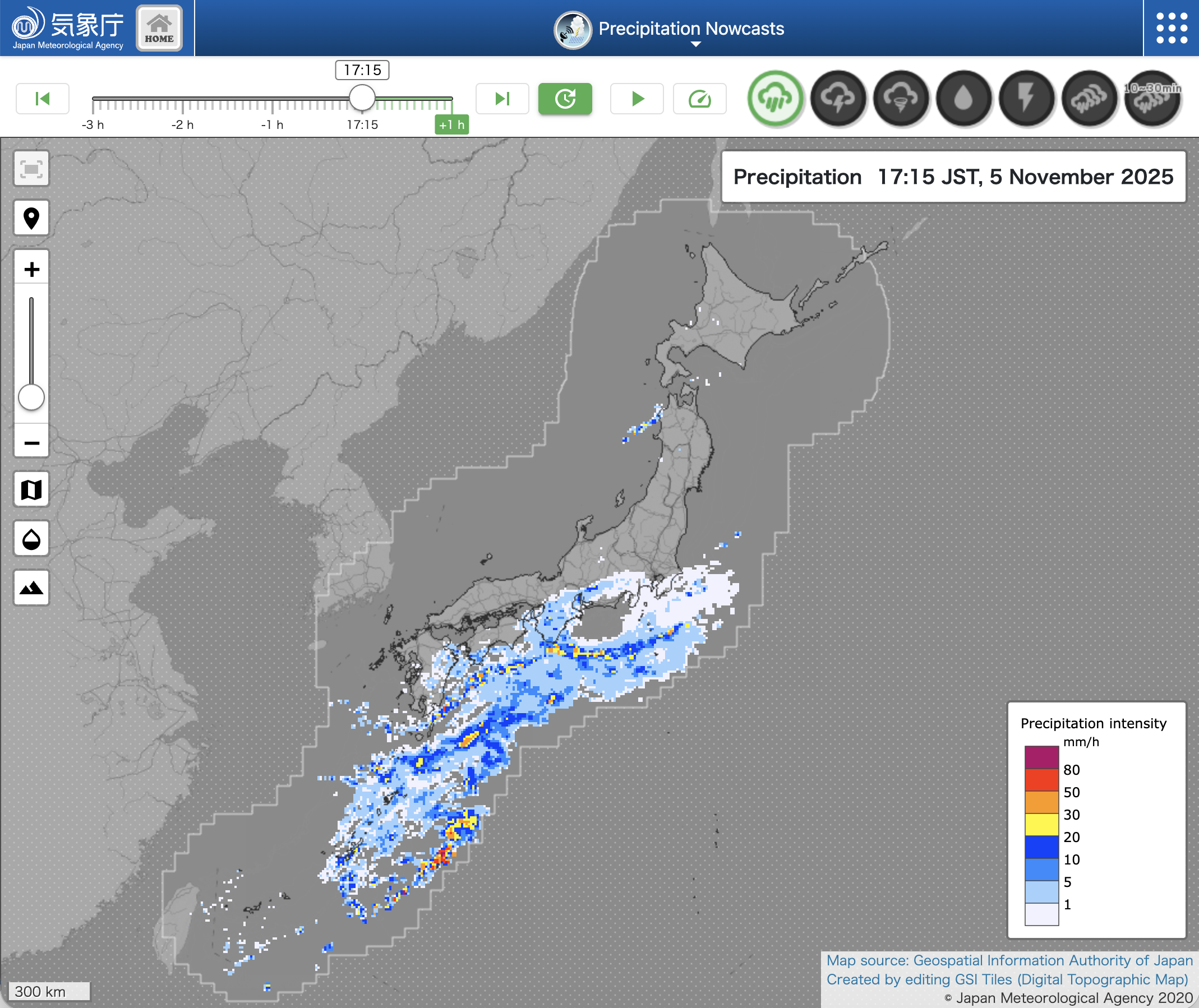Viewport: 1199px width, 1008px height.
Task: Open the raindrop precipitation layer icon
Action: click(x=965, y=98)
